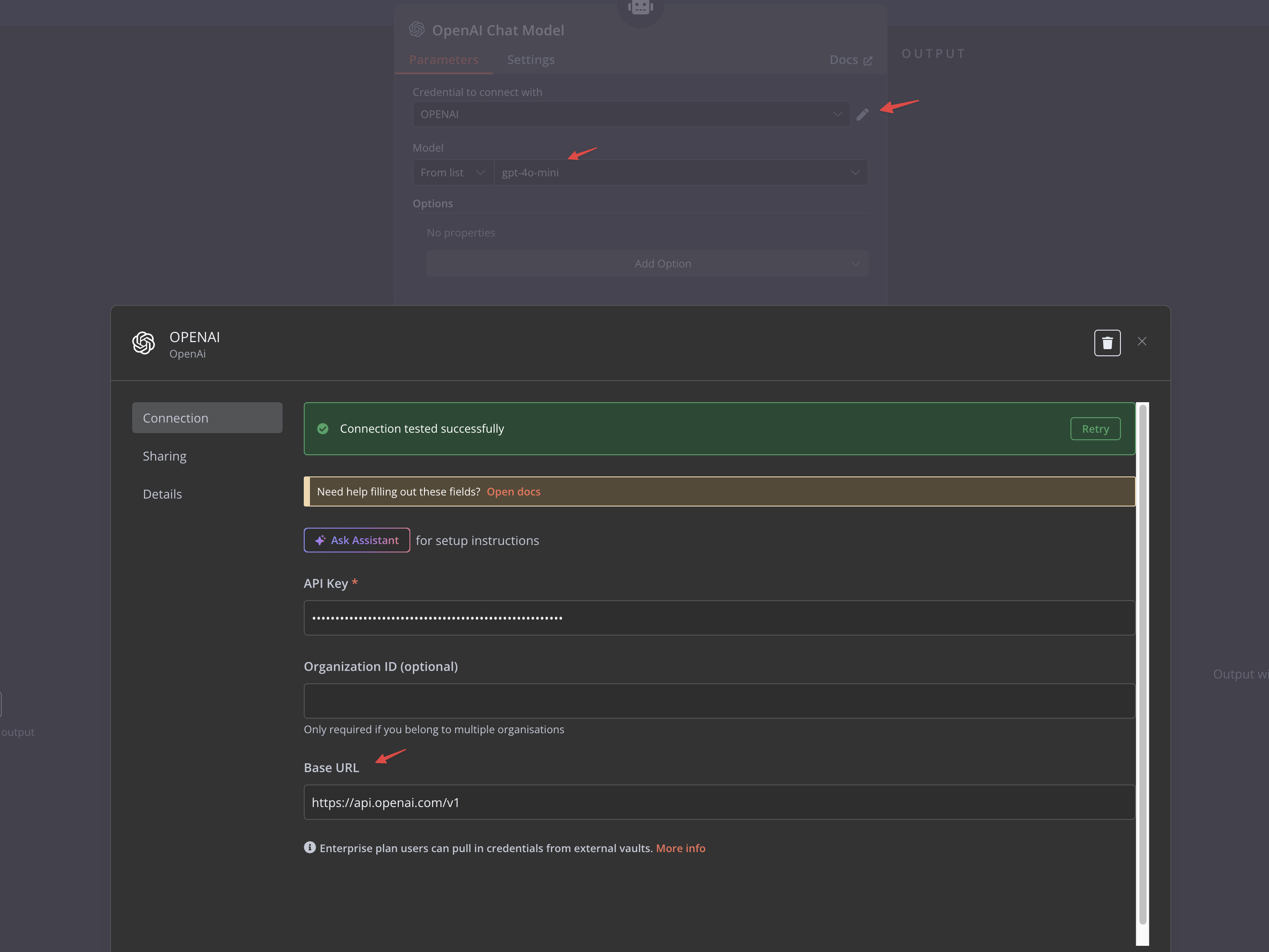Open the More info link
The image size is (1269, 952).
[x=680, y=848]
